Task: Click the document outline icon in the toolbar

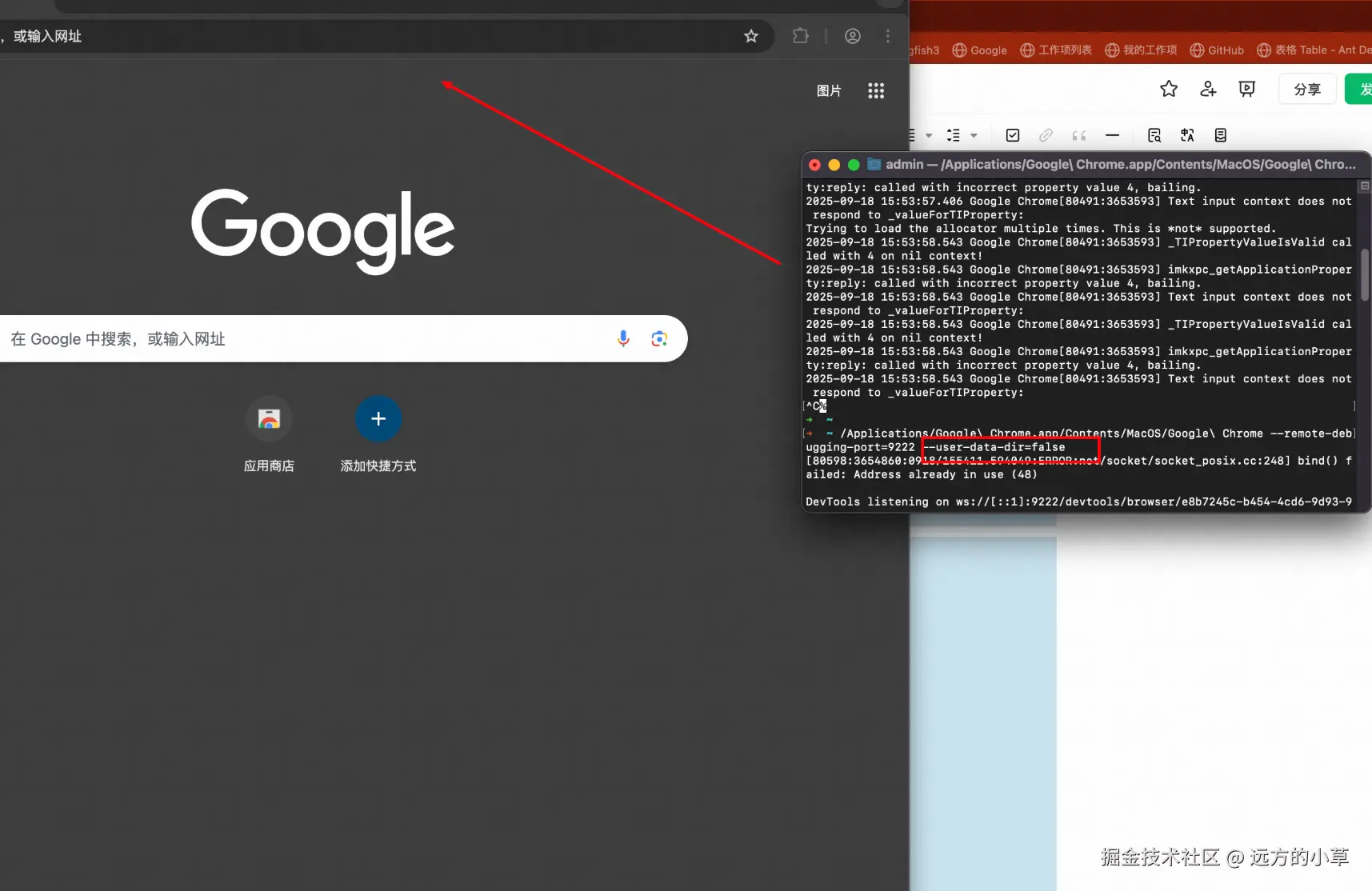Action: (1221, 135)
